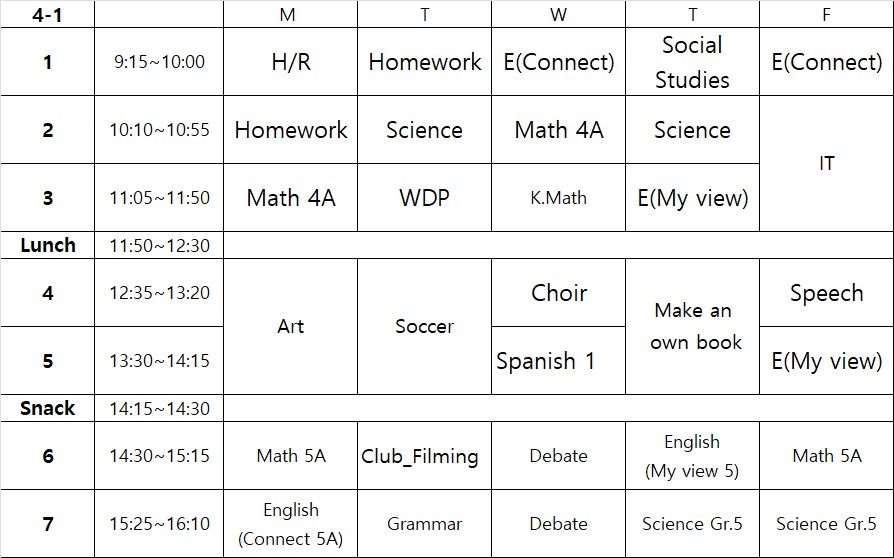Click the English (Connect 5A) cell
894x558 pixels.
click(290, 524)
